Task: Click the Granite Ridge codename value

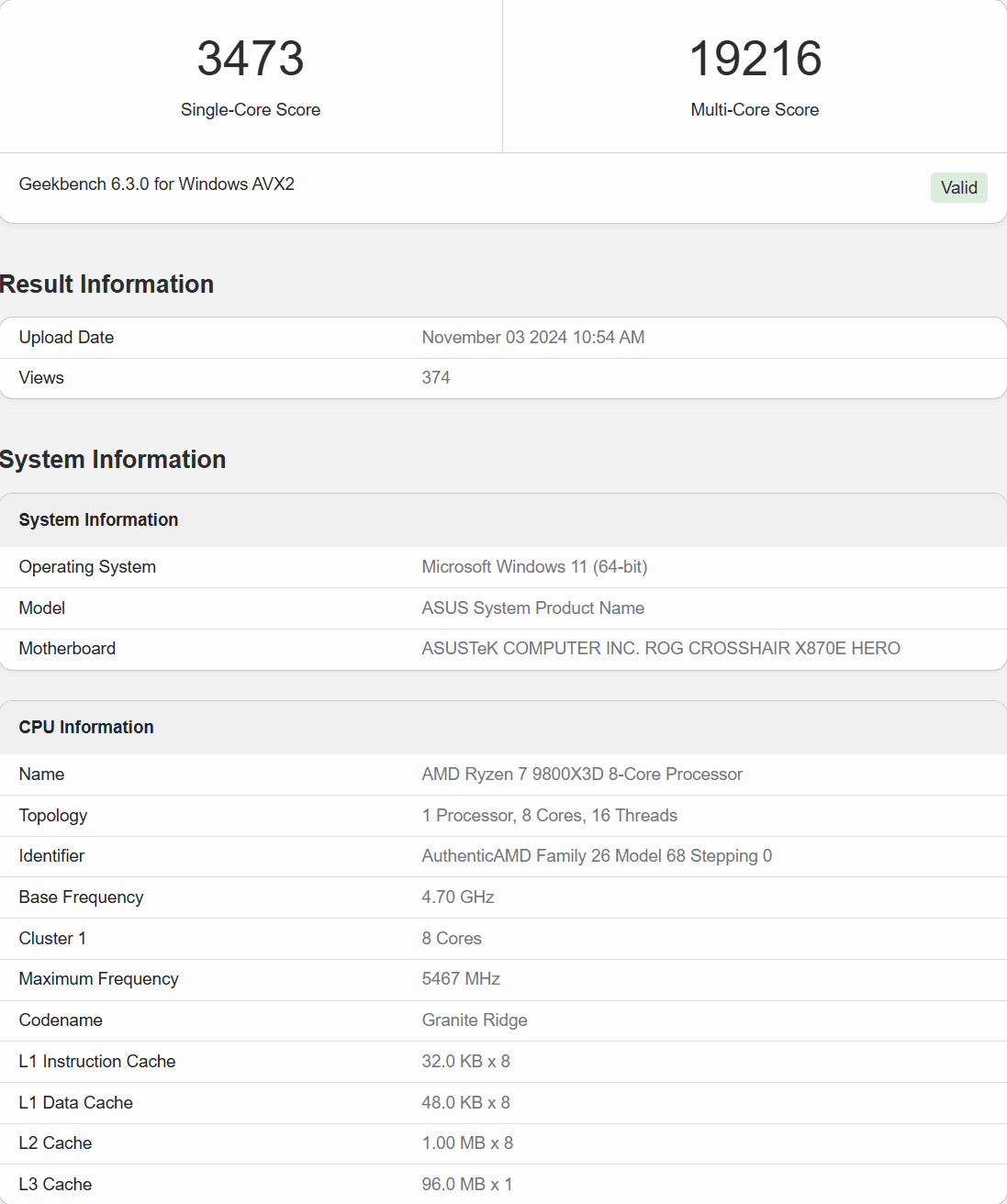Action: tap(475, 1020)
